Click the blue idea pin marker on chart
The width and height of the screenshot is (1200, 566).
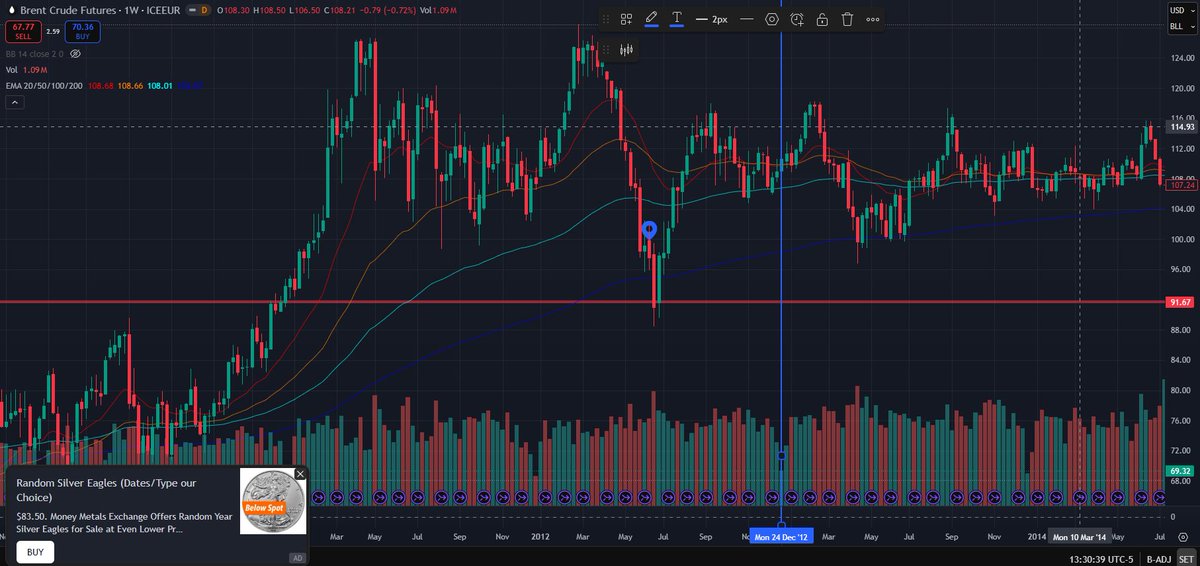(x=648, y=230)
